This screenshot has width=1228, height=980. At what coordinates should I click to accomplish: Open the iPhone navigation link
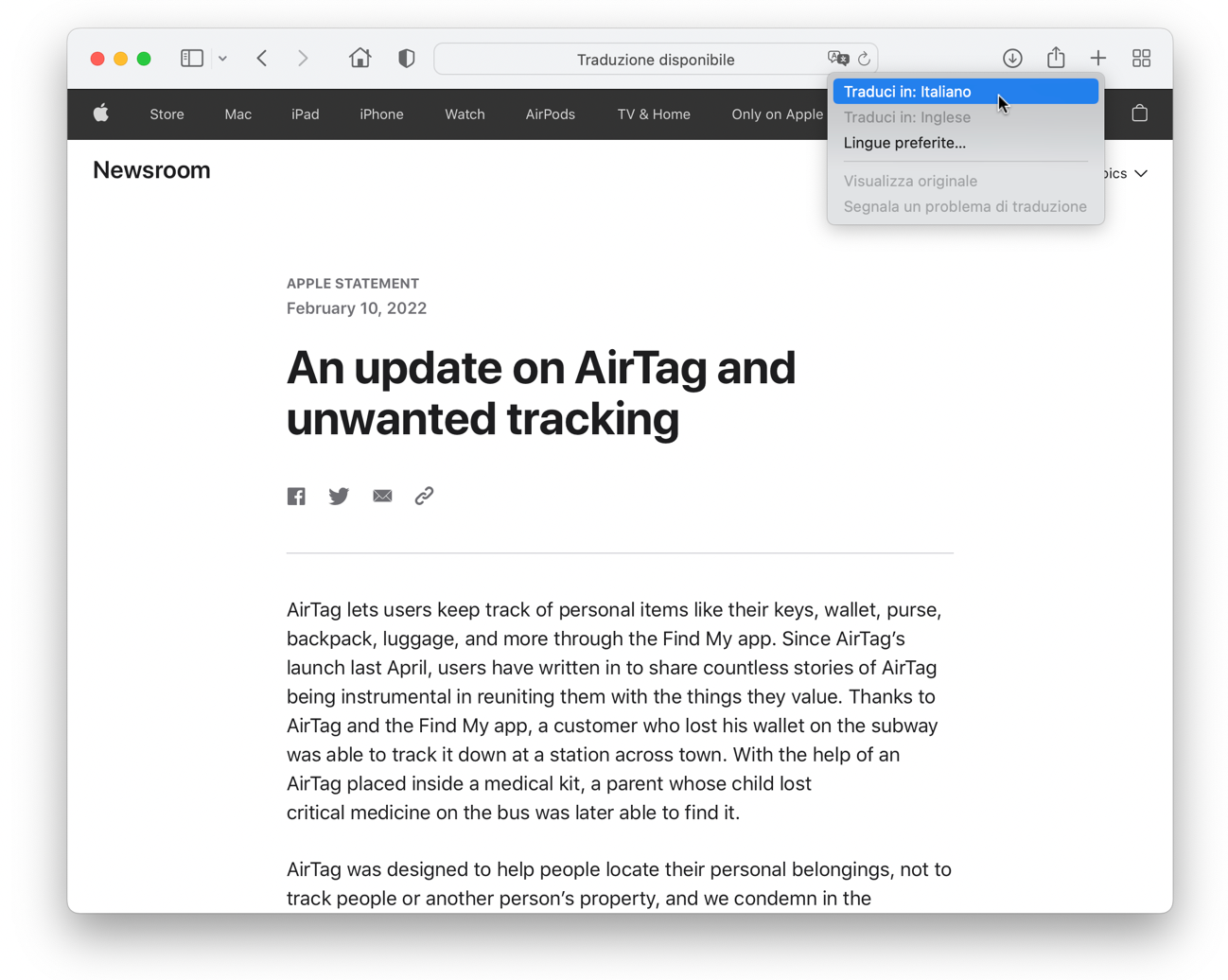(x=381, y=114)
